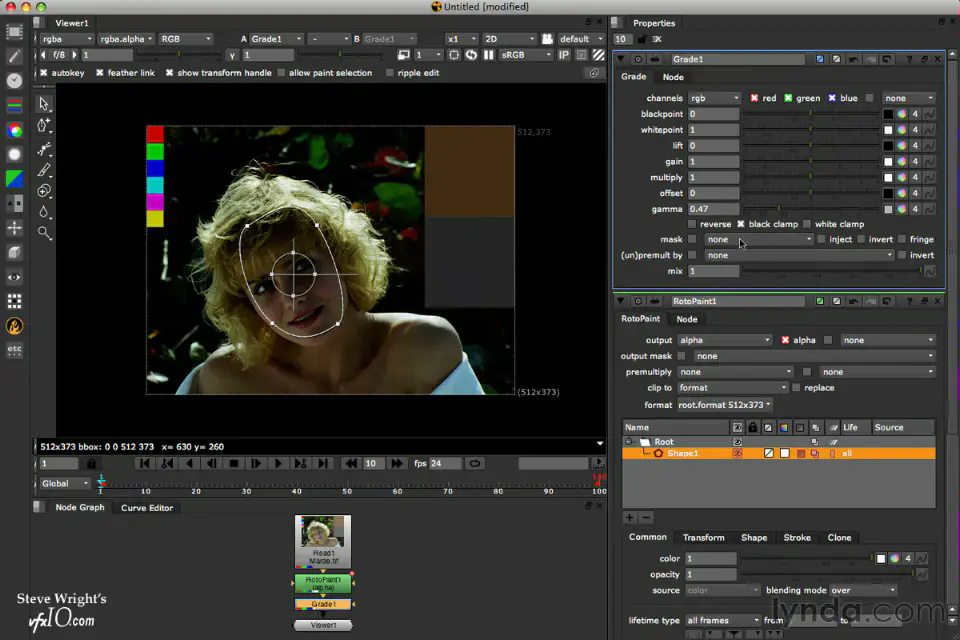
Task: Click the gain white color swatch
Action: (x=888, y=162)
